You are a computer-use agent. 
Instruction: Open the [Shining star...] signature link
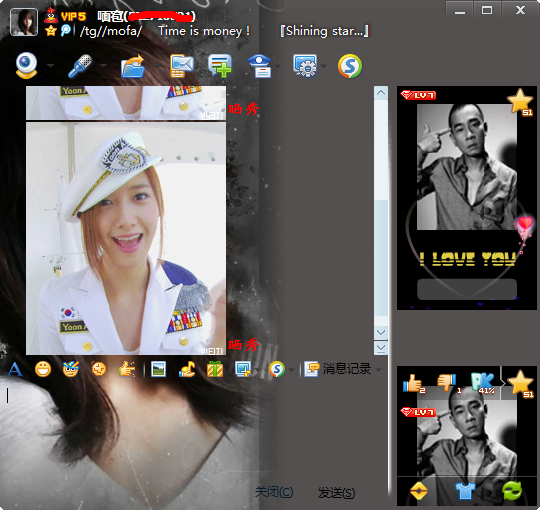[x=324, y=31]
